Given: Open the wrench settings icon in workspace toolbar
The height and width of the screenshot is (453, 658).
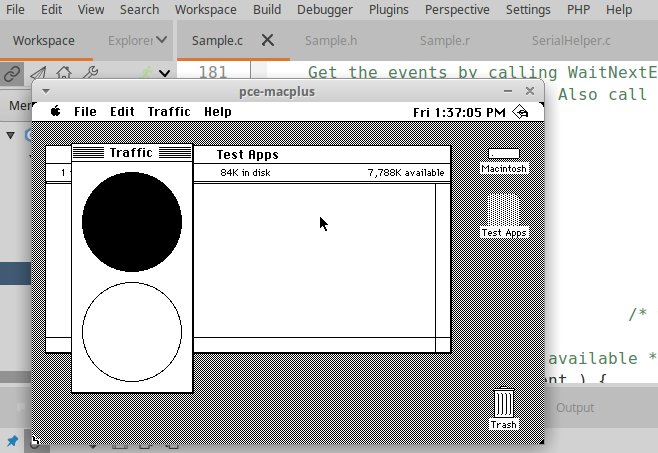Looking at the screenshot, I should (90, 73).
